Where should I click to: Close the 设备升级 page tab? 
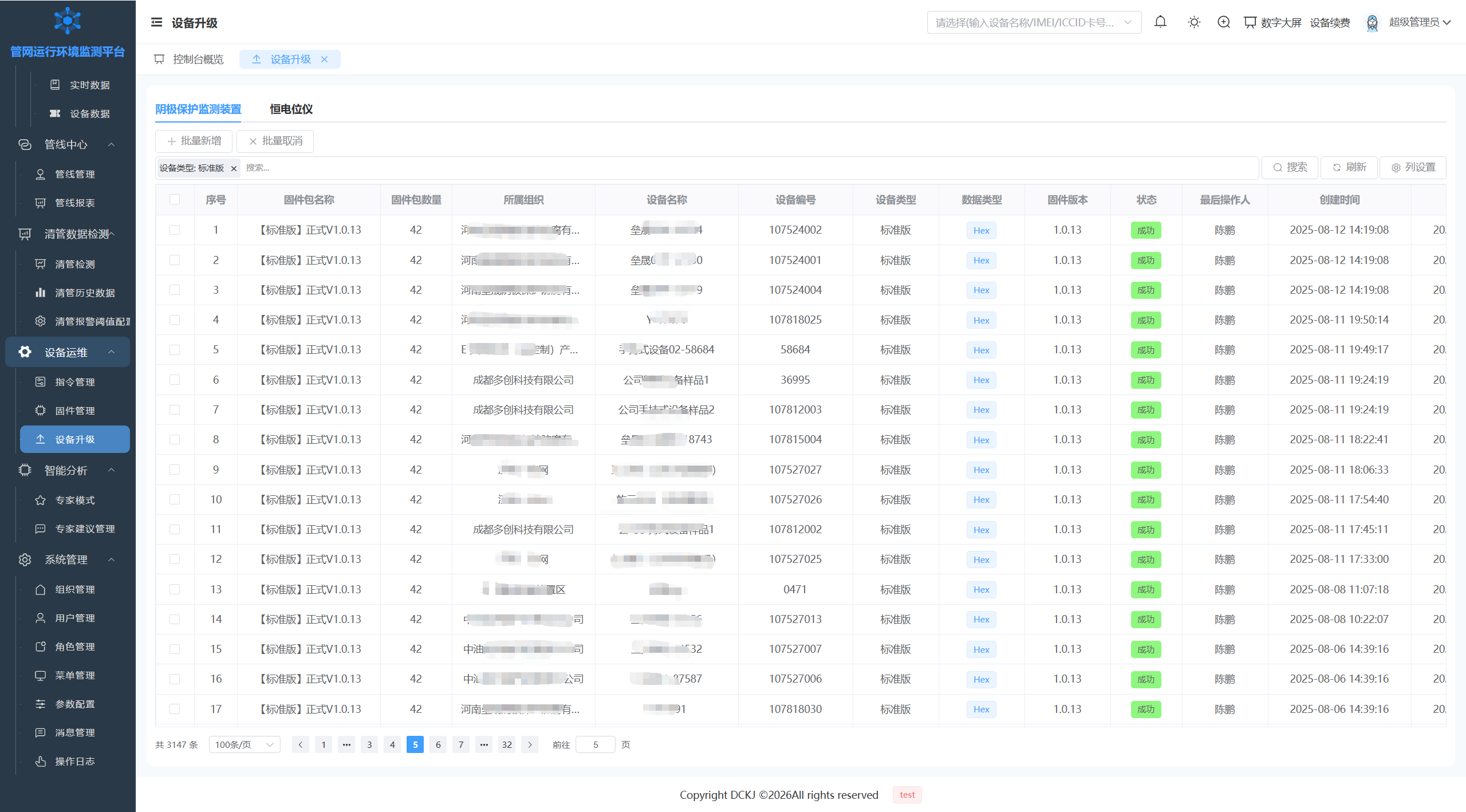pyautogui.click(x=325, y=59)
